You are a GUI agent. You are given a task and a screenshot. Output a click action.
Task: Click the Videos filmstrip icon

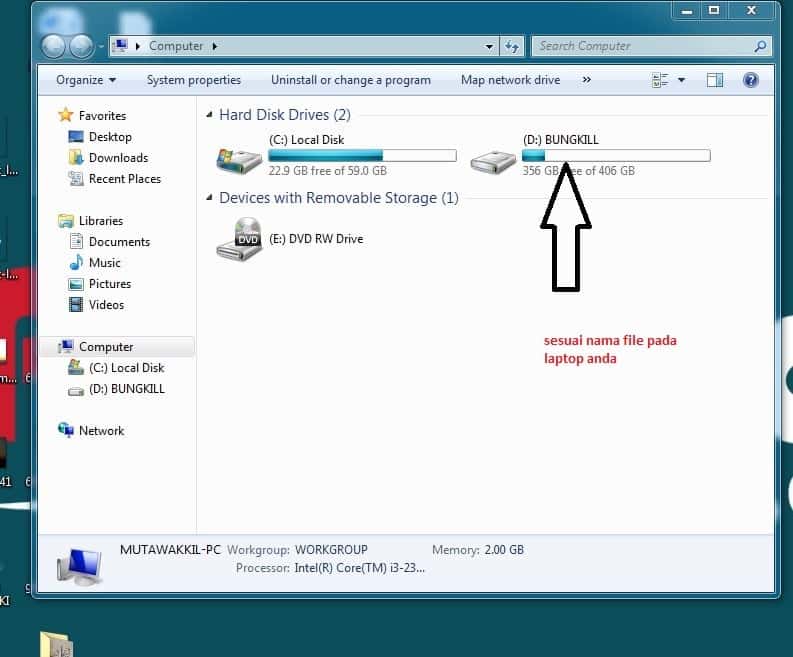(76, 304)
